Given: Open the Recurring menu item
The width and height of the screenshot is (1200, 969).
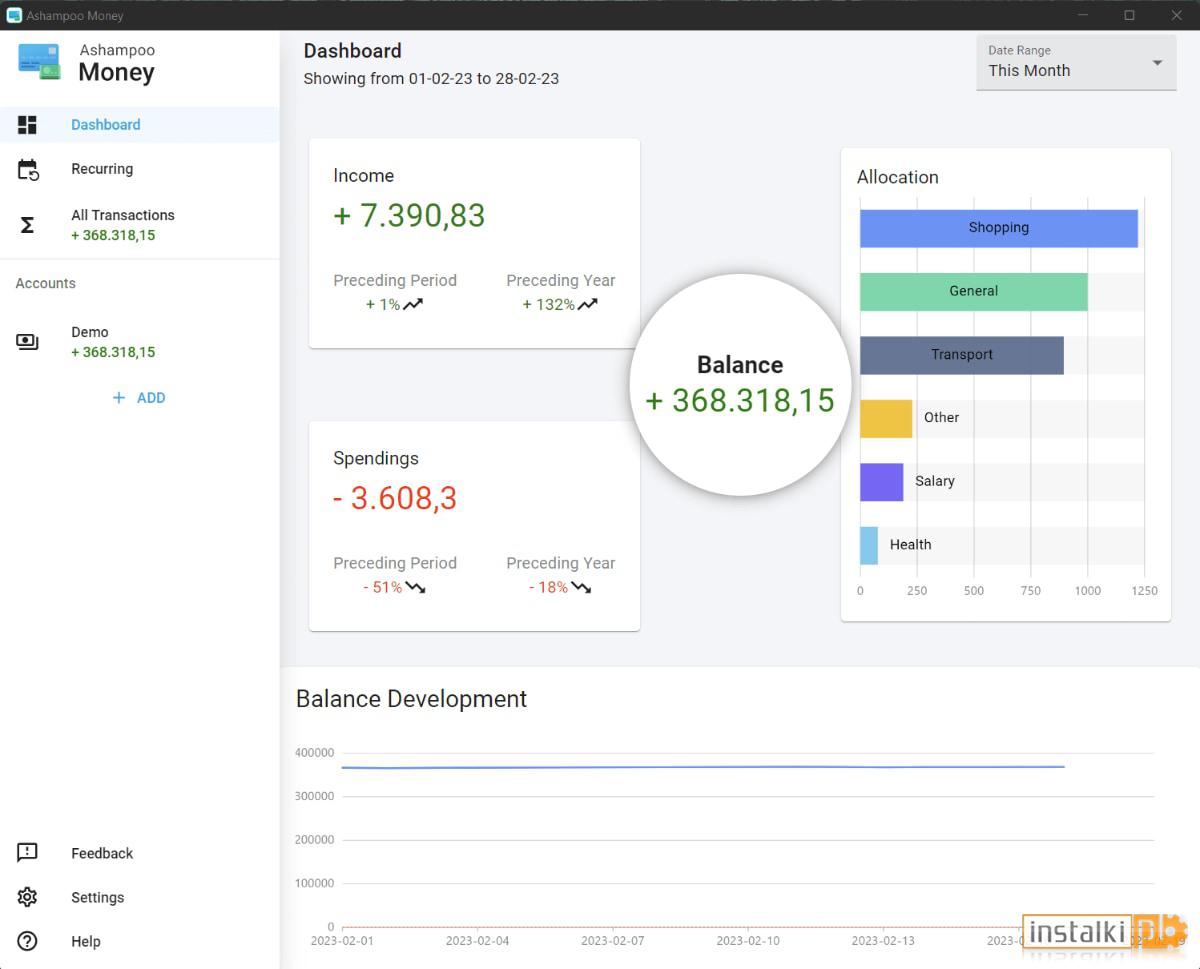Looking at the screenshot, I should (x=140, y=169).
